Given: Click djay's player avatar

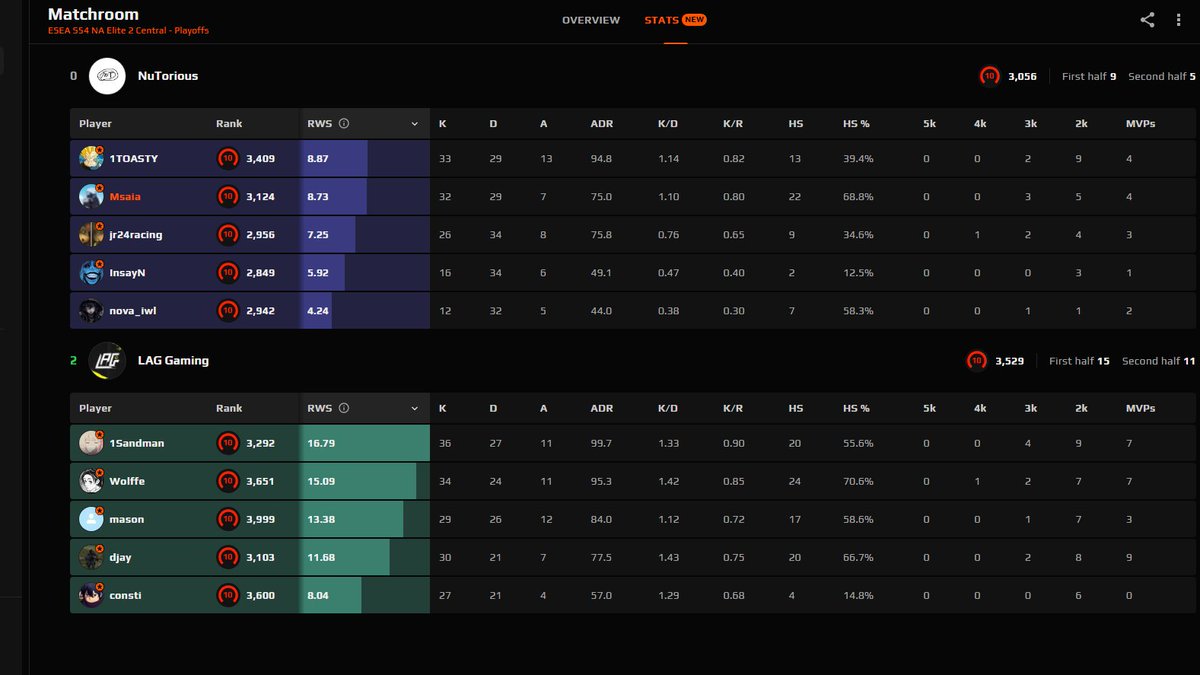Looking at the screenshot, I should [x=91, y=557].
